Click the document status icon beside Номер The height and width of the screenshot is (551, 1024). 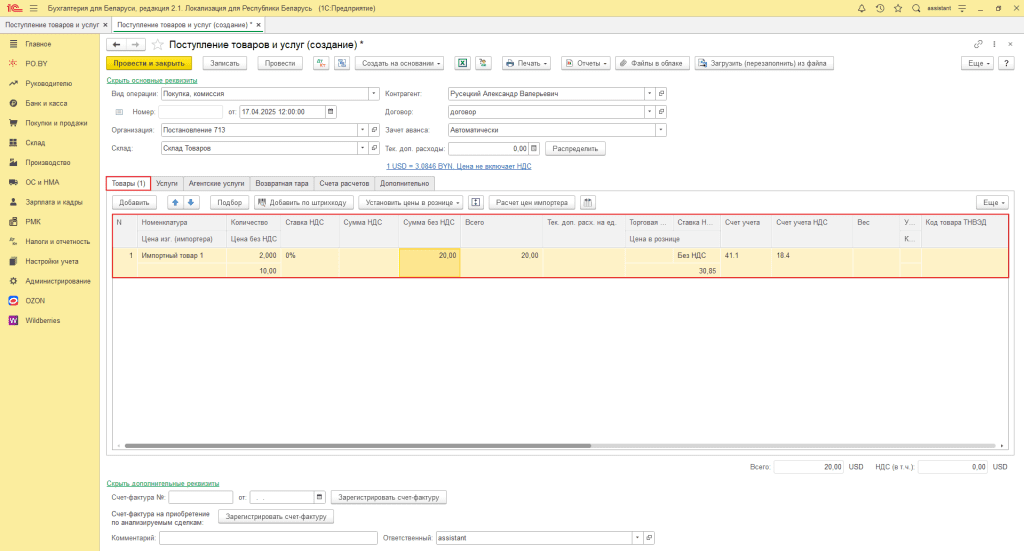120,112
